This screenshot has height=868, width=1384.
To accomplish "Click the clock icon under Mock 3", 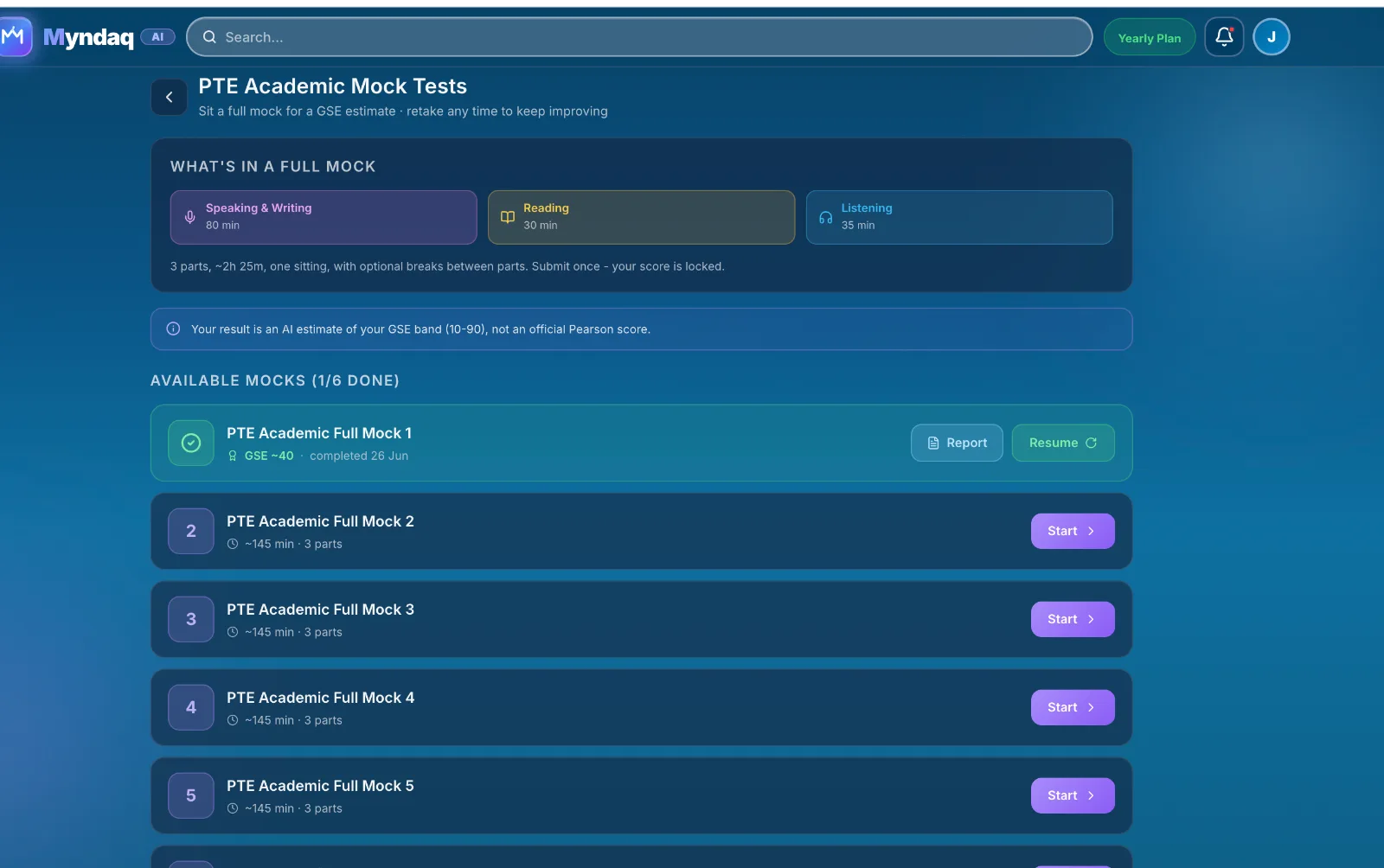I will (233, 632).
